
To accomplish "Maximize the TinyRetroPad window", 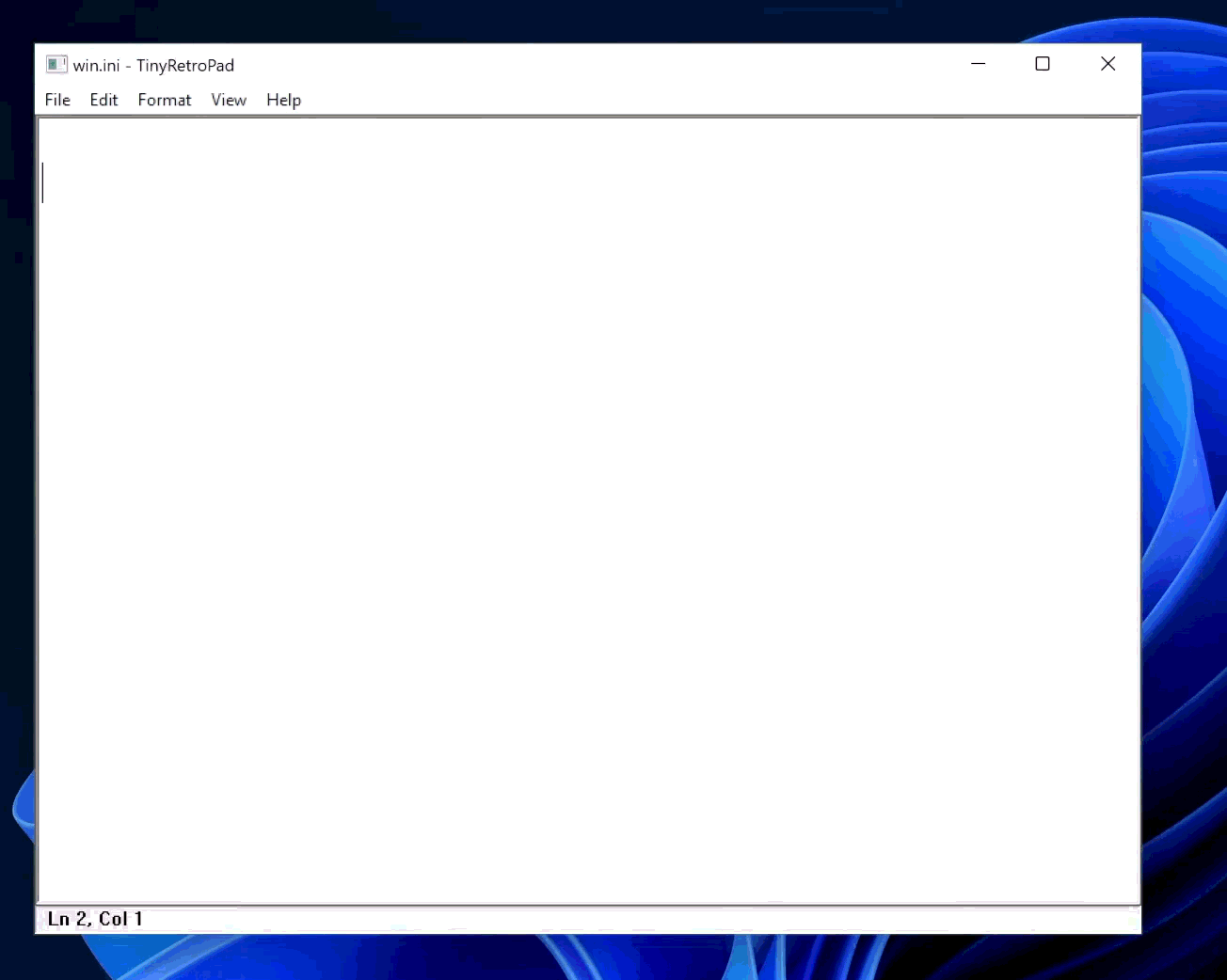I will tap(1043, 64).
